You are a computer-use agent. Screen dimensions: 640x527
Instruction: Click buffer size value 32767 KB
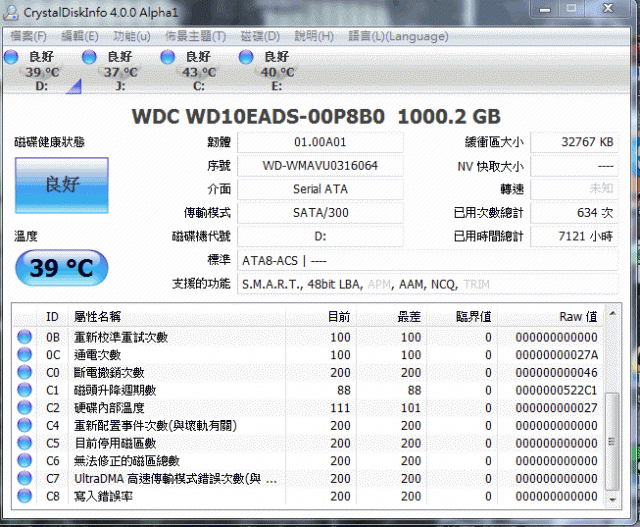pyautogui.click(x=574, y=142)
